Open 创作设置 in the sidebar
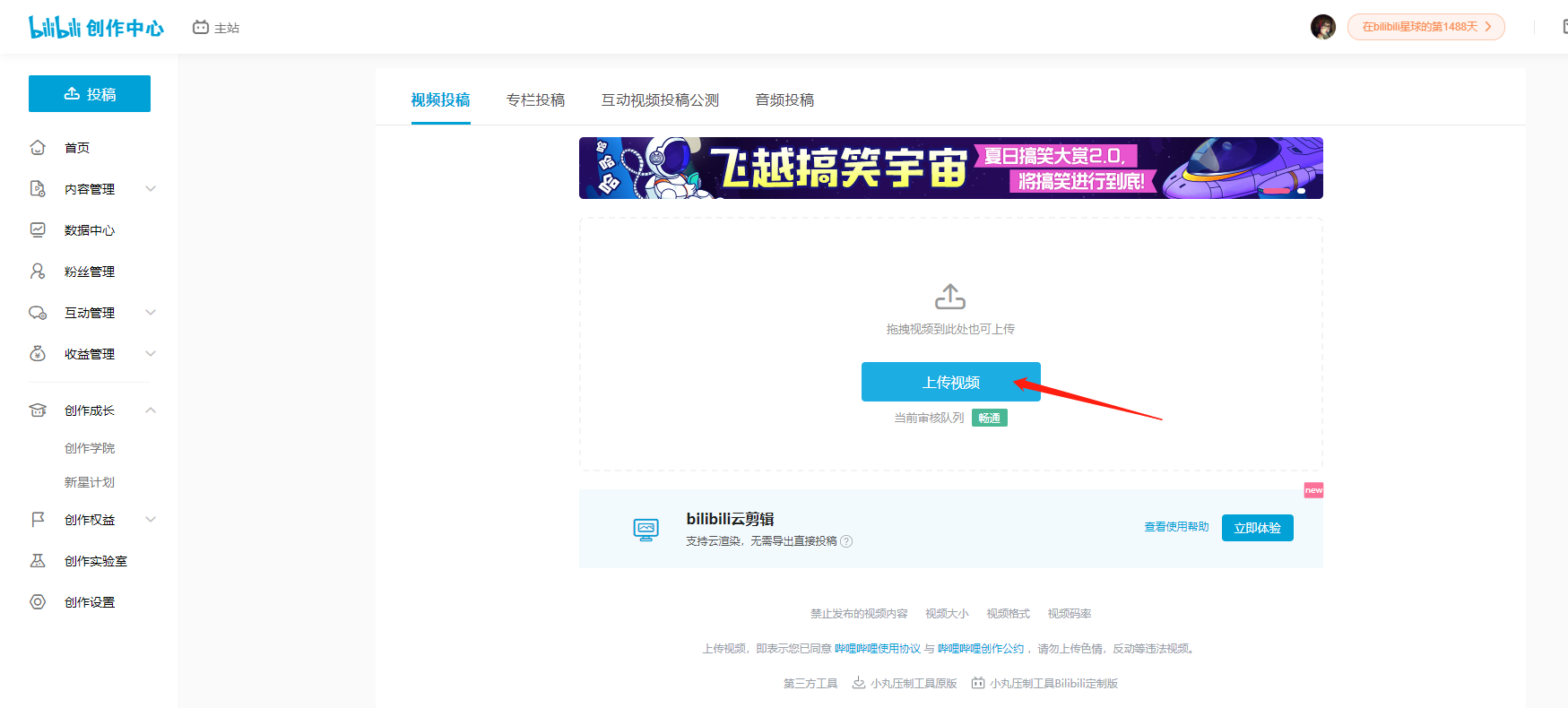Image resolution: width=1568 pixels, height=708 pixels. pos(90,602)
